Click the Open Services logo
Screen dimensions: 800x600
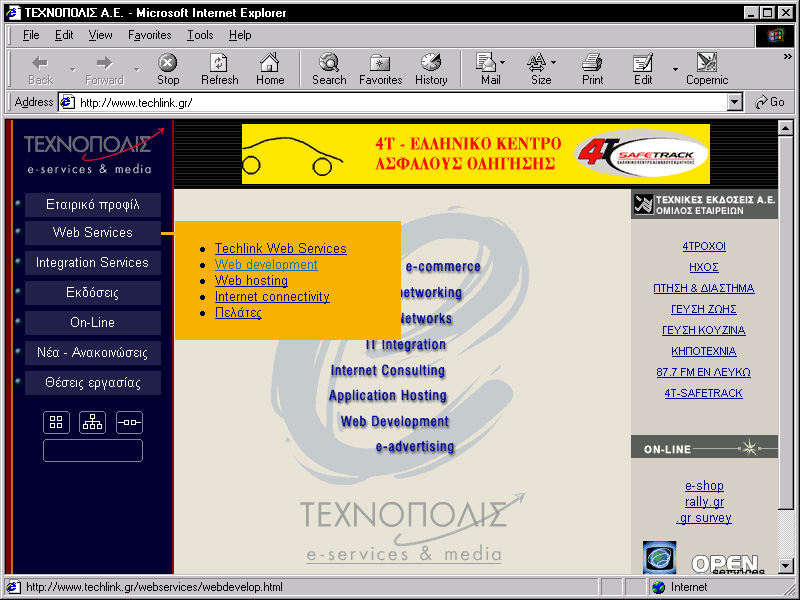point(727,564)
